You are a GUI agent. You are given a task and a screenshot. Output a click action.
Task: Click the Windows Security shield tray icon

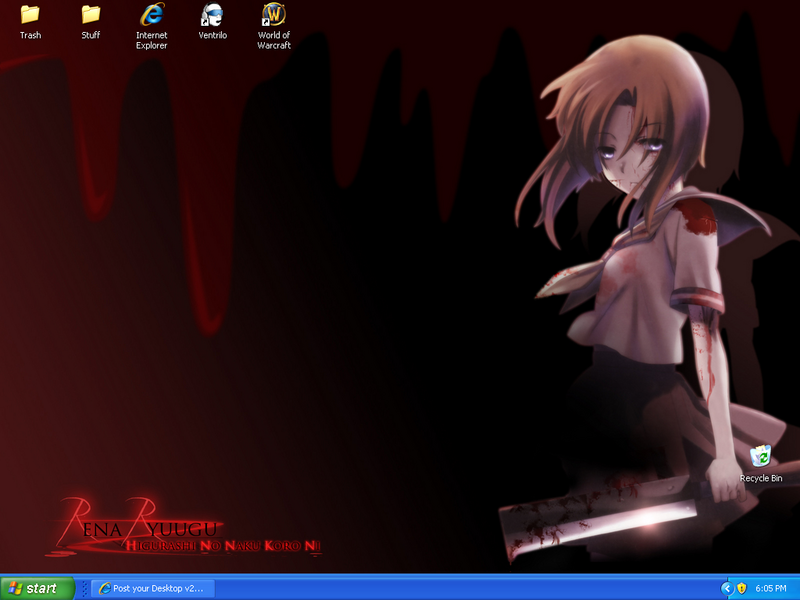[x=742, y=588]
